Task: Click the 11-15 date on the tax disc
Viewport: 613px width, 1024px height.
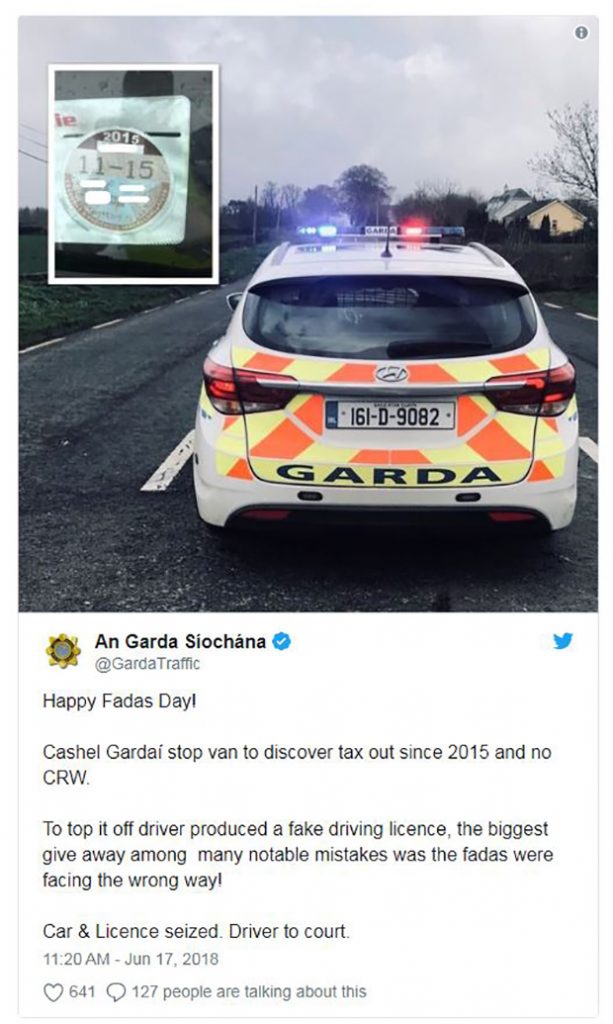Action: [x=115, y=167]
